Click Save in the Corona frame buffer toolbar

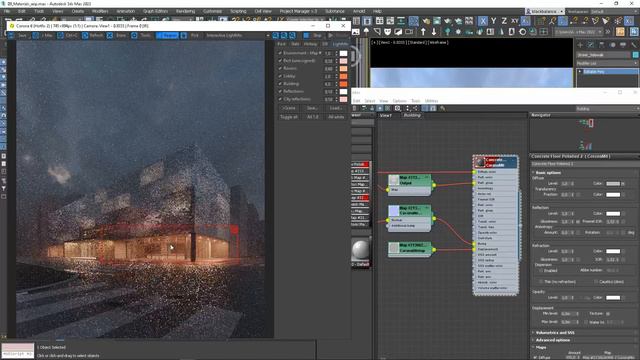pos(18,36)
